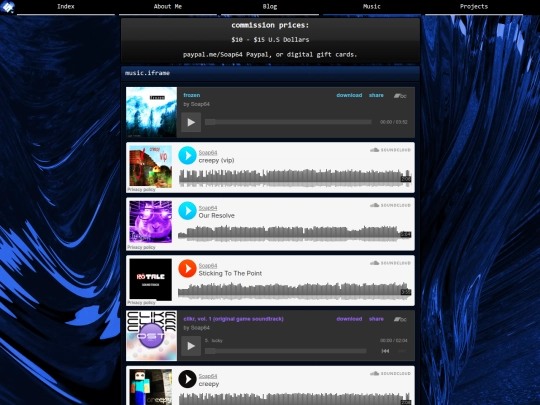540x405 pixels.
Task: Click creepy Minecraft artwork thumbnail
Action: coord(150,387)
